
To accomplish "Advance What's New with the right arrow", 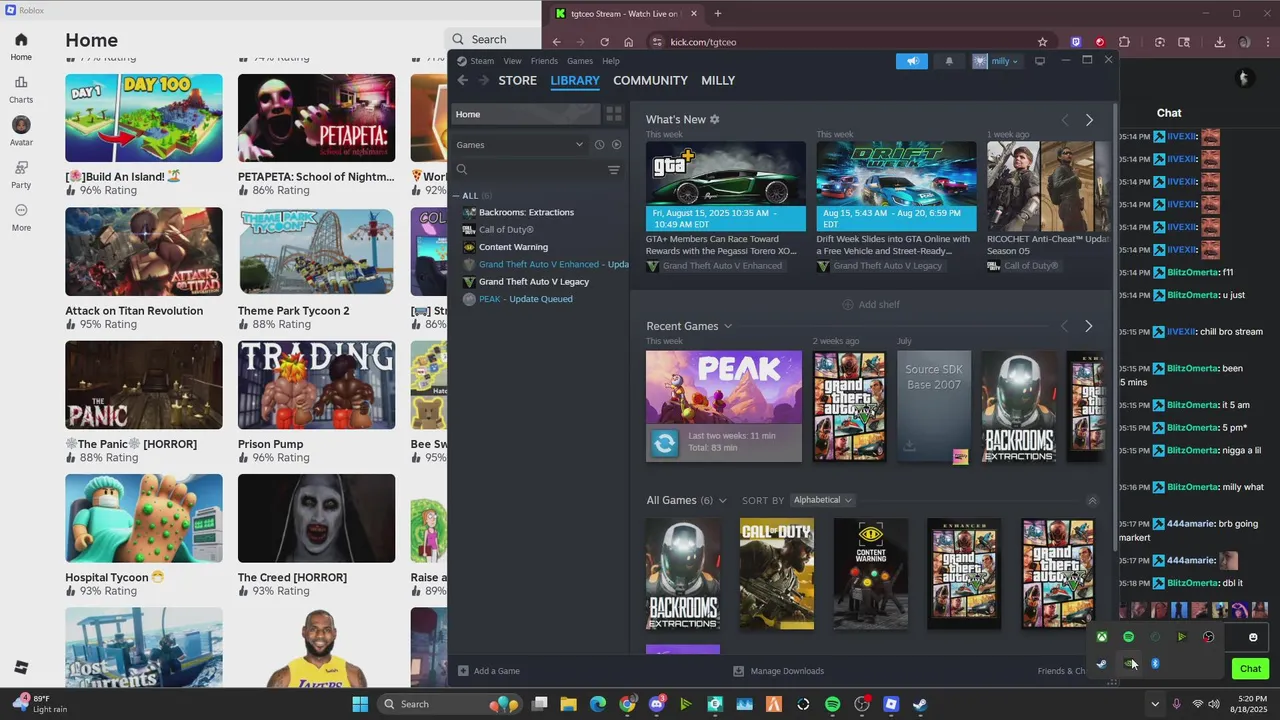I will tap(1089, 120).
